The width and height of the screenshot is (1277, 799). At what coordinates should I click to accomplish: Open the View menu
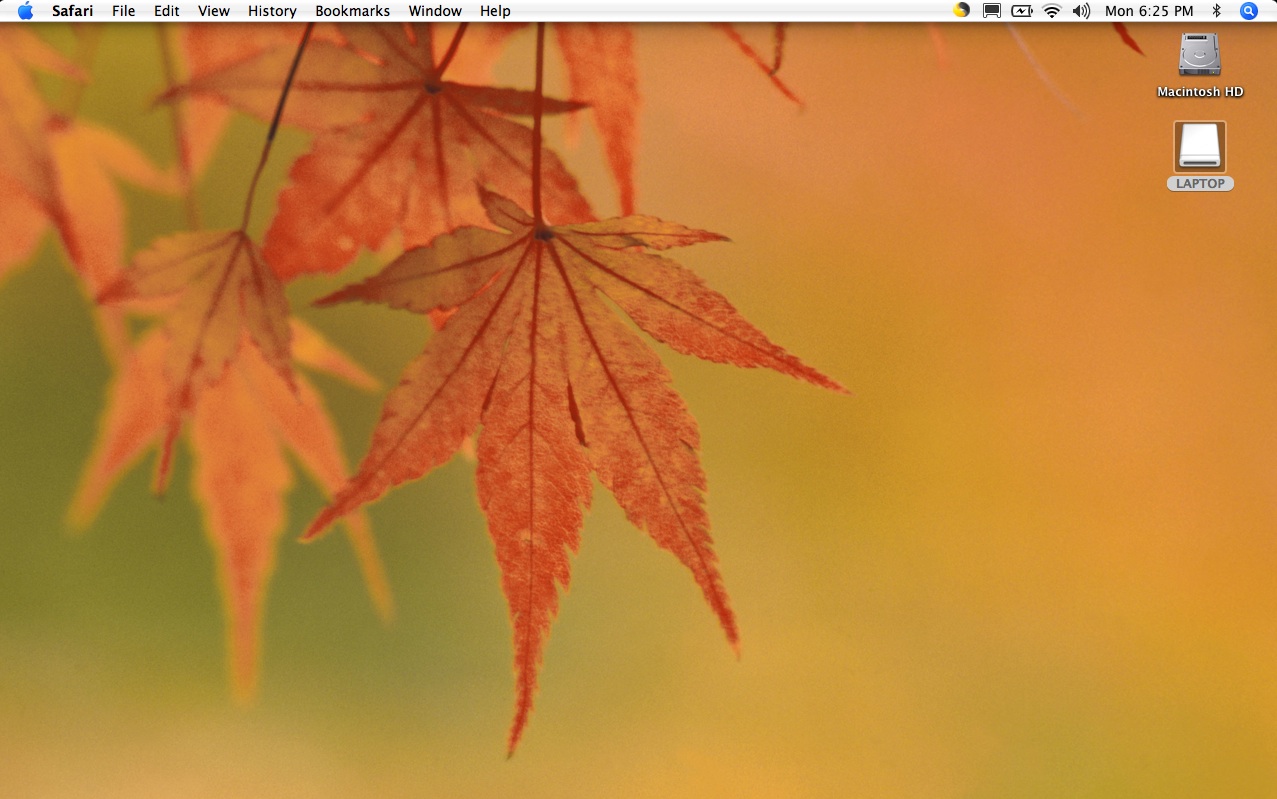214,11
